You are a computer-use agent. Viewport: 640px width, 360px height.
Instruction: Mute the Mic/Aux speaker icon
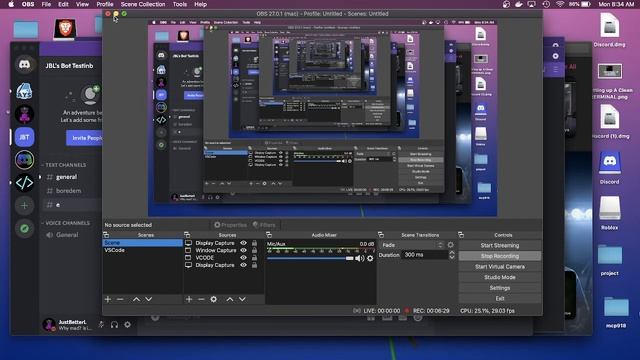tap(360, 258)
